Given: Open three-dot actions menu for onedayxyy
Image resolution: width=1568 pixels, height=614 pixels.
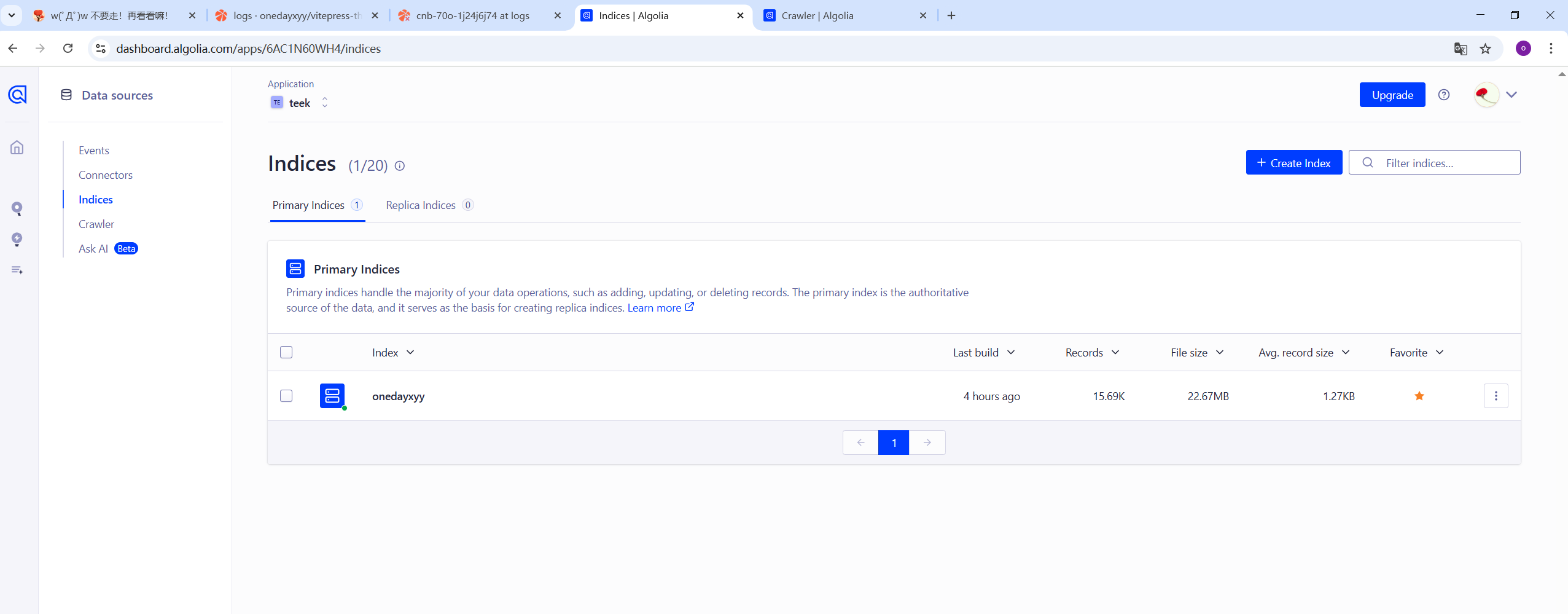Looking at the screenshot, I should tap(1496, 396).
